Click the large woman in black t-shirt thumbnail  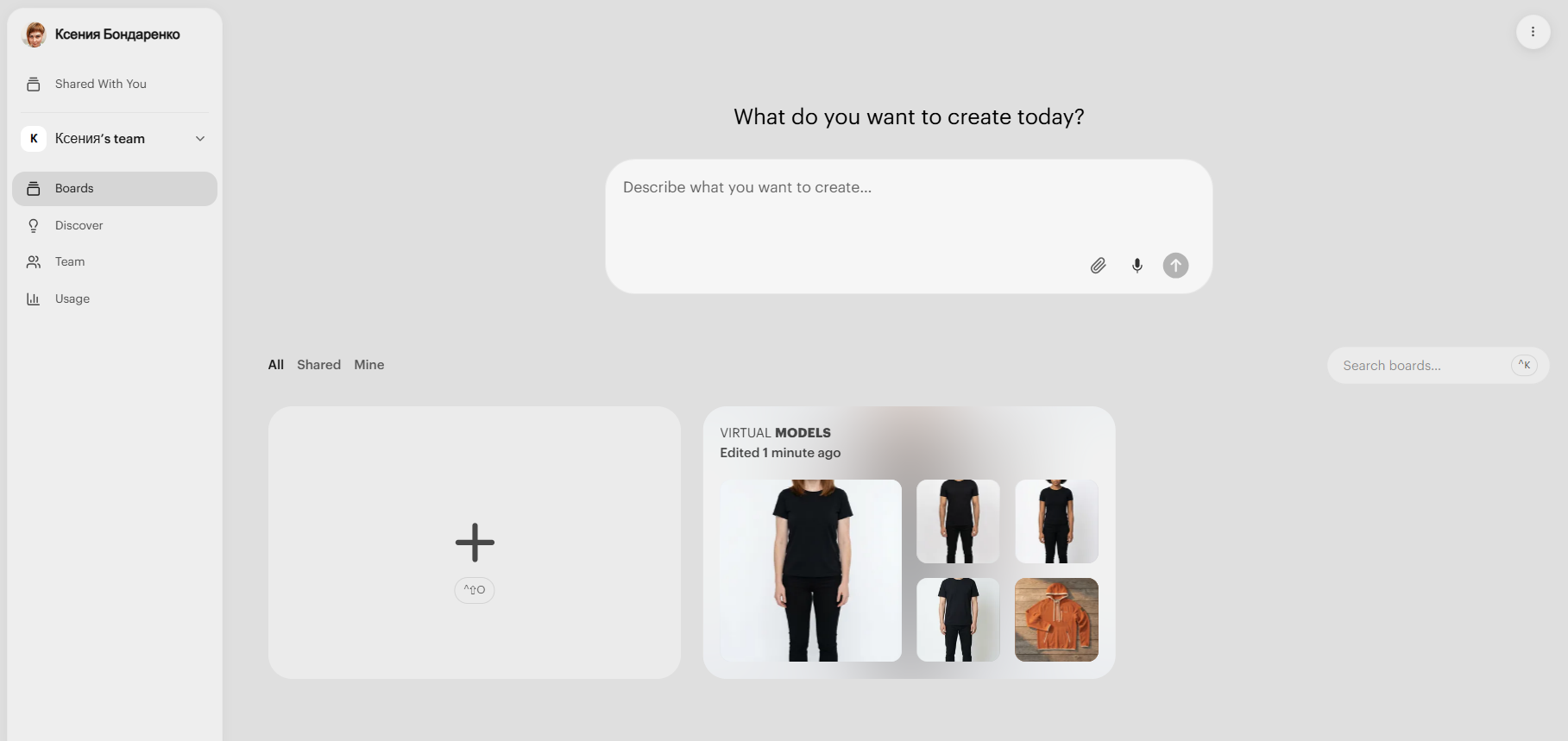click(x=811, y=570)
